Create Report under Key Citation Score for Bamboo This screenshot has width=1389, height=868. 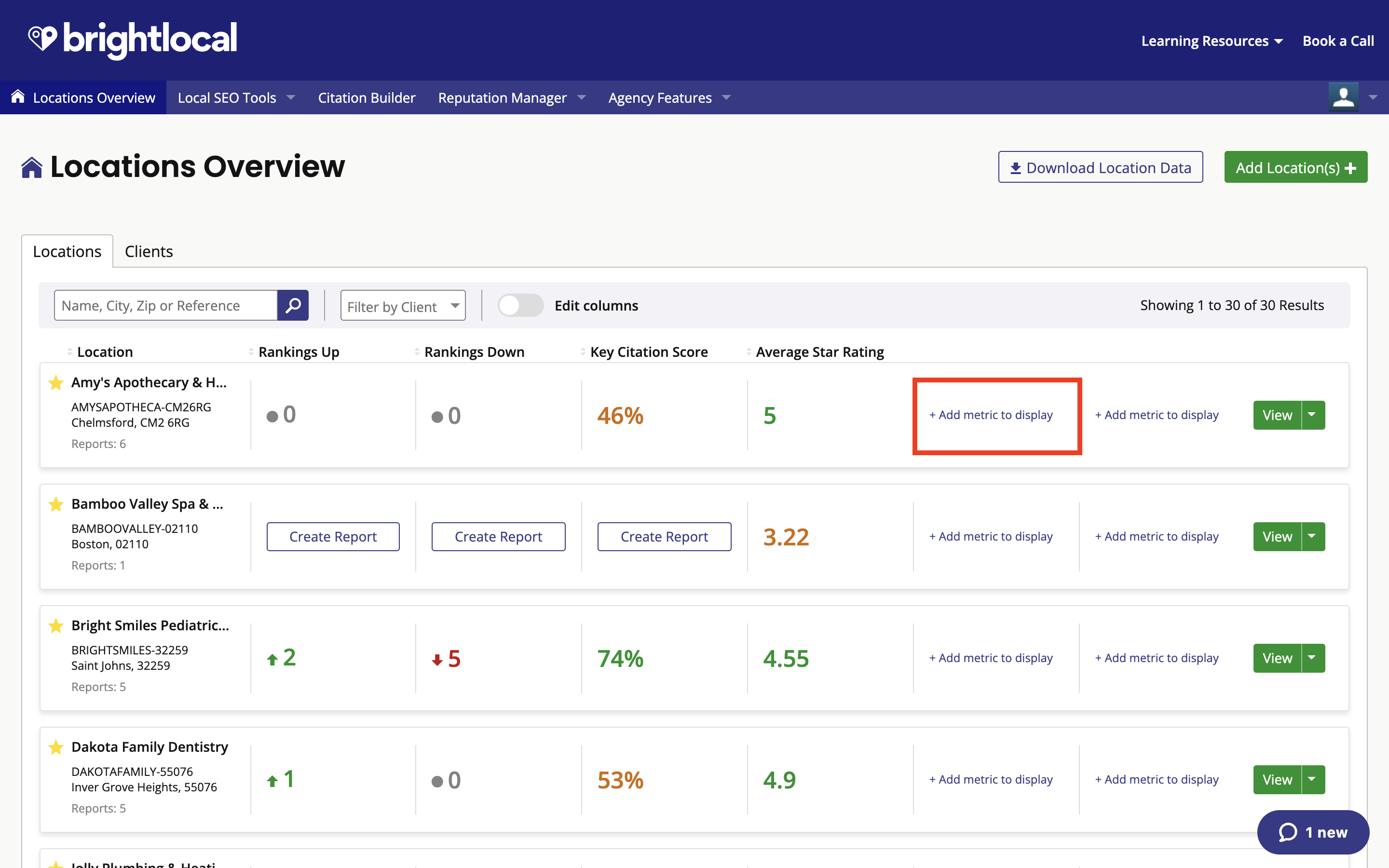[x=664, y=537]
